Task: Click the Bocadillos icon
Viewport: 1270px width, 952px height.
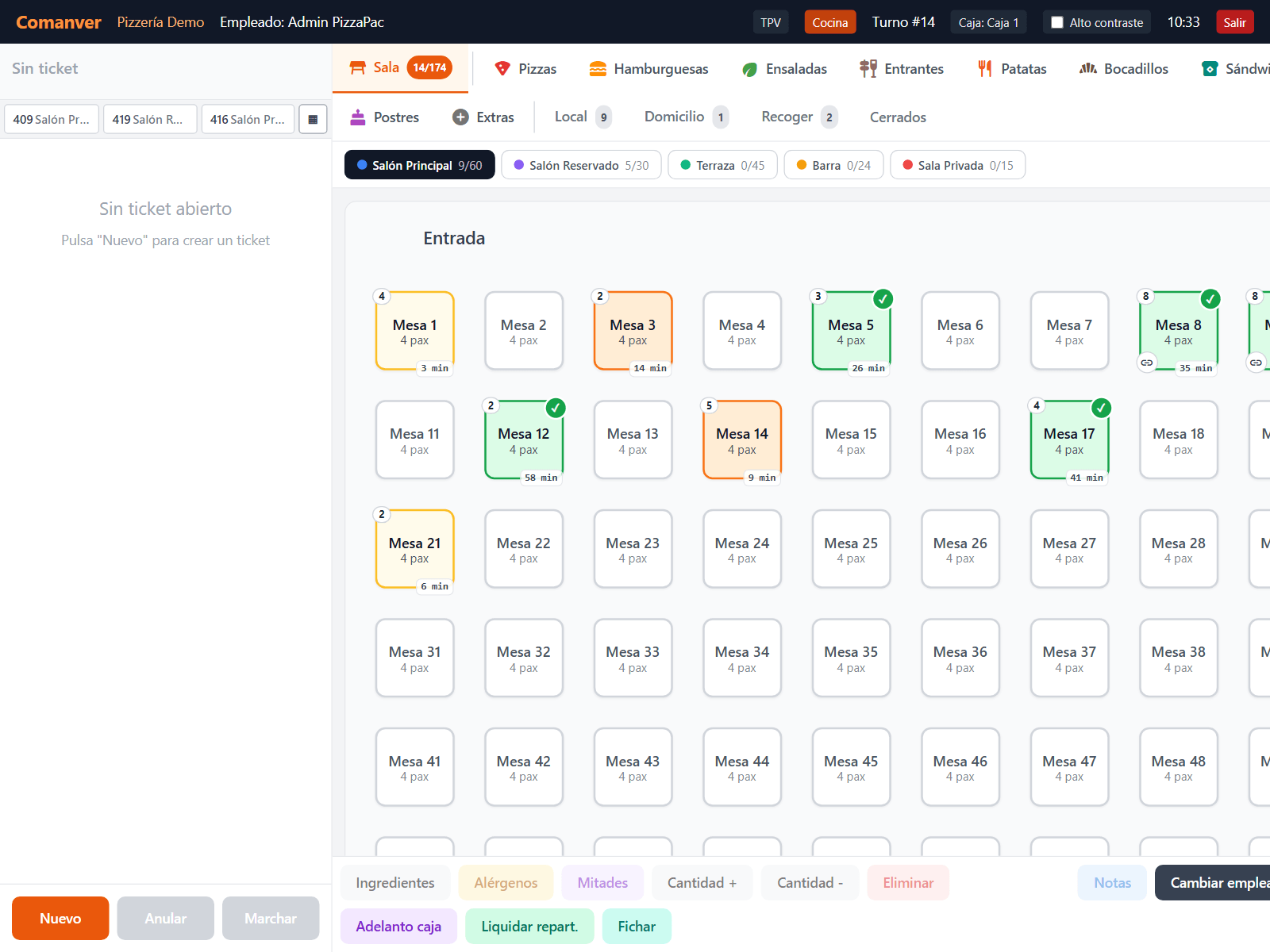Action: (x=1088, y=69)
